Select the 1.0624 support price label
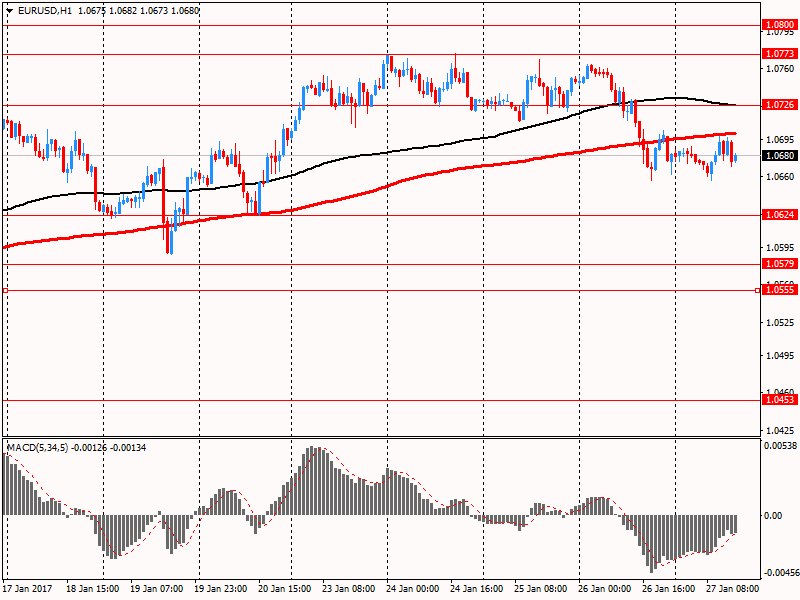Screen dimensions: 800x600 pos(779,215)
